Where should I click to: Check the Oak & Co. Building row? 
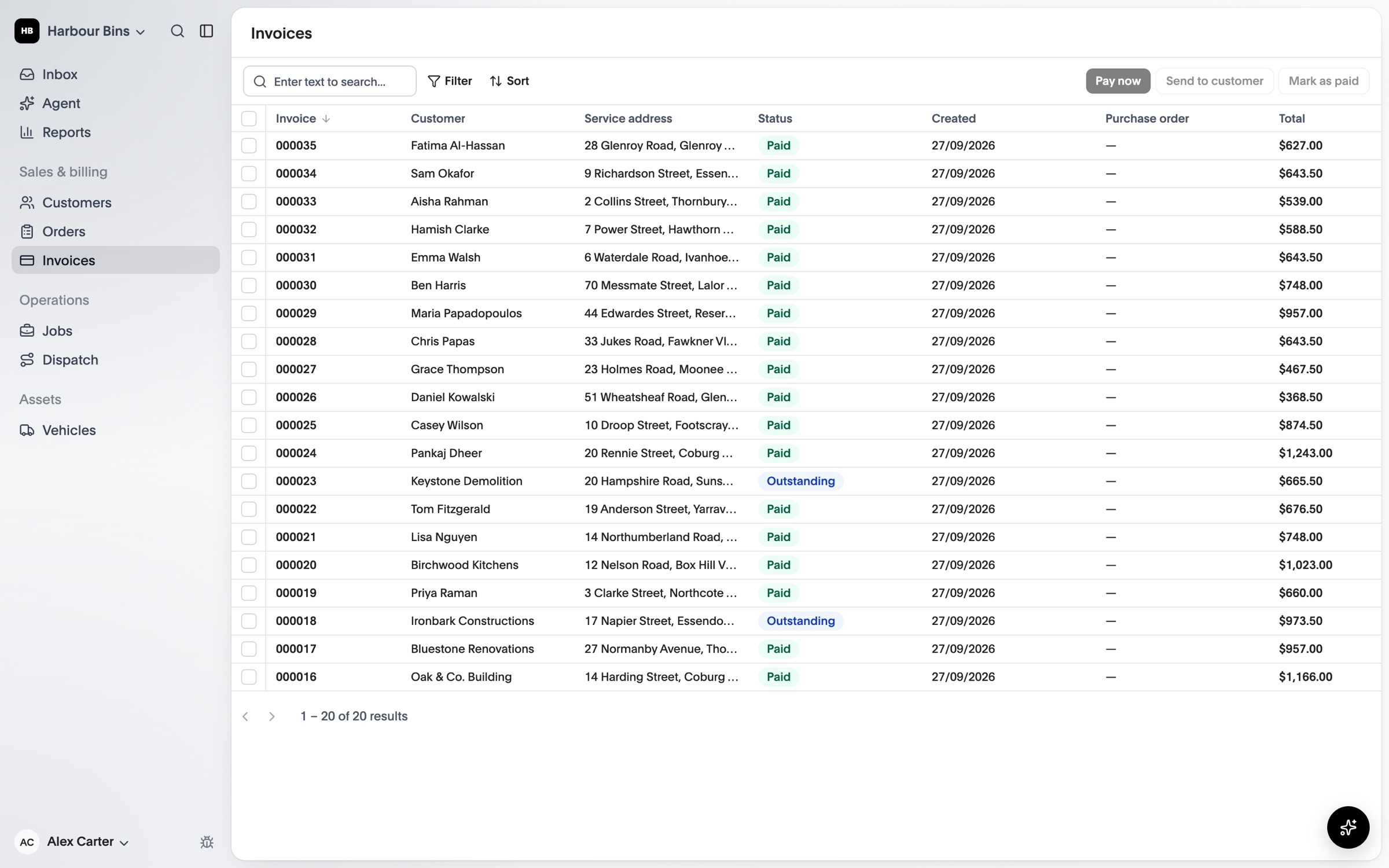coord(249,677)
